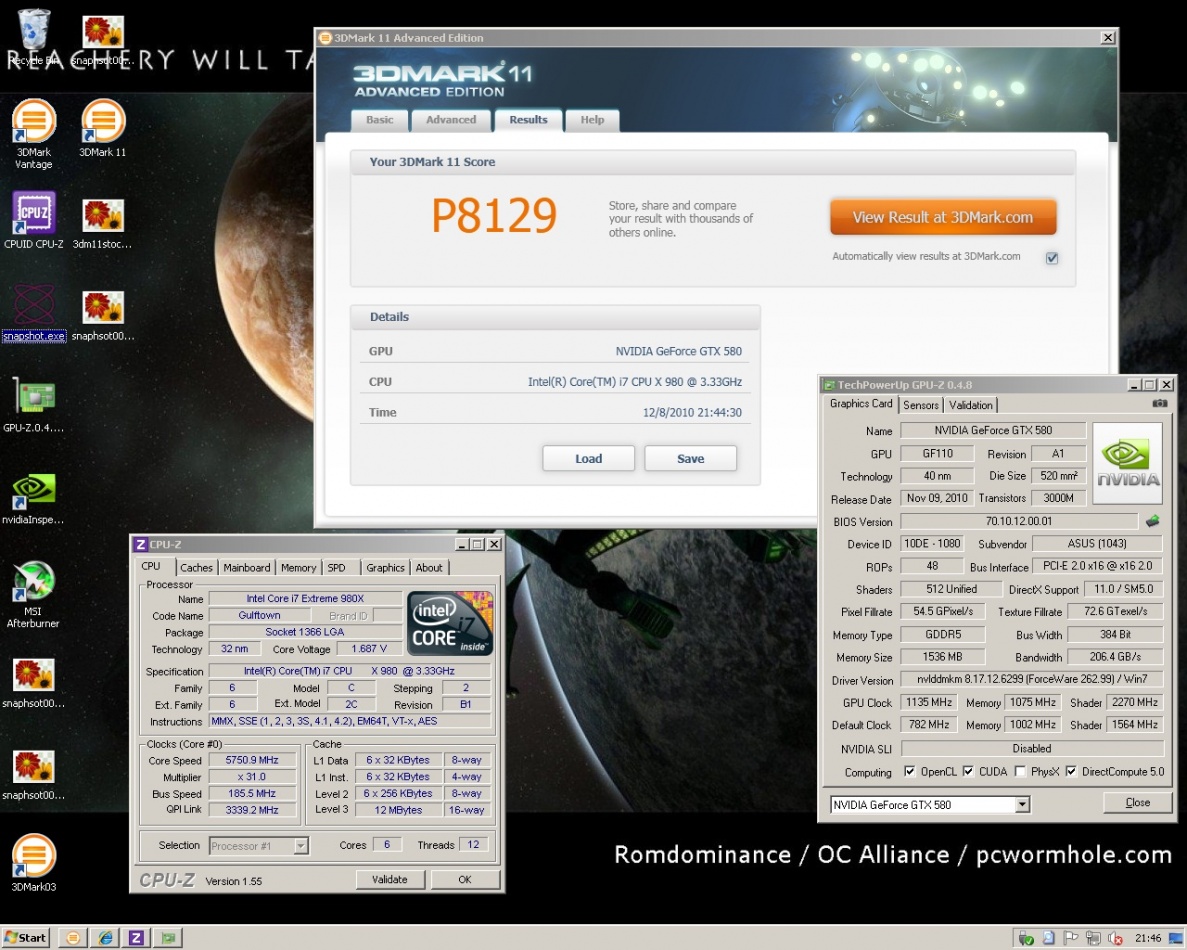Open the MSI Afterburner desktop icon
Image resolution: width=1187 pixels, height=950 pixels.
pos(33,583)
